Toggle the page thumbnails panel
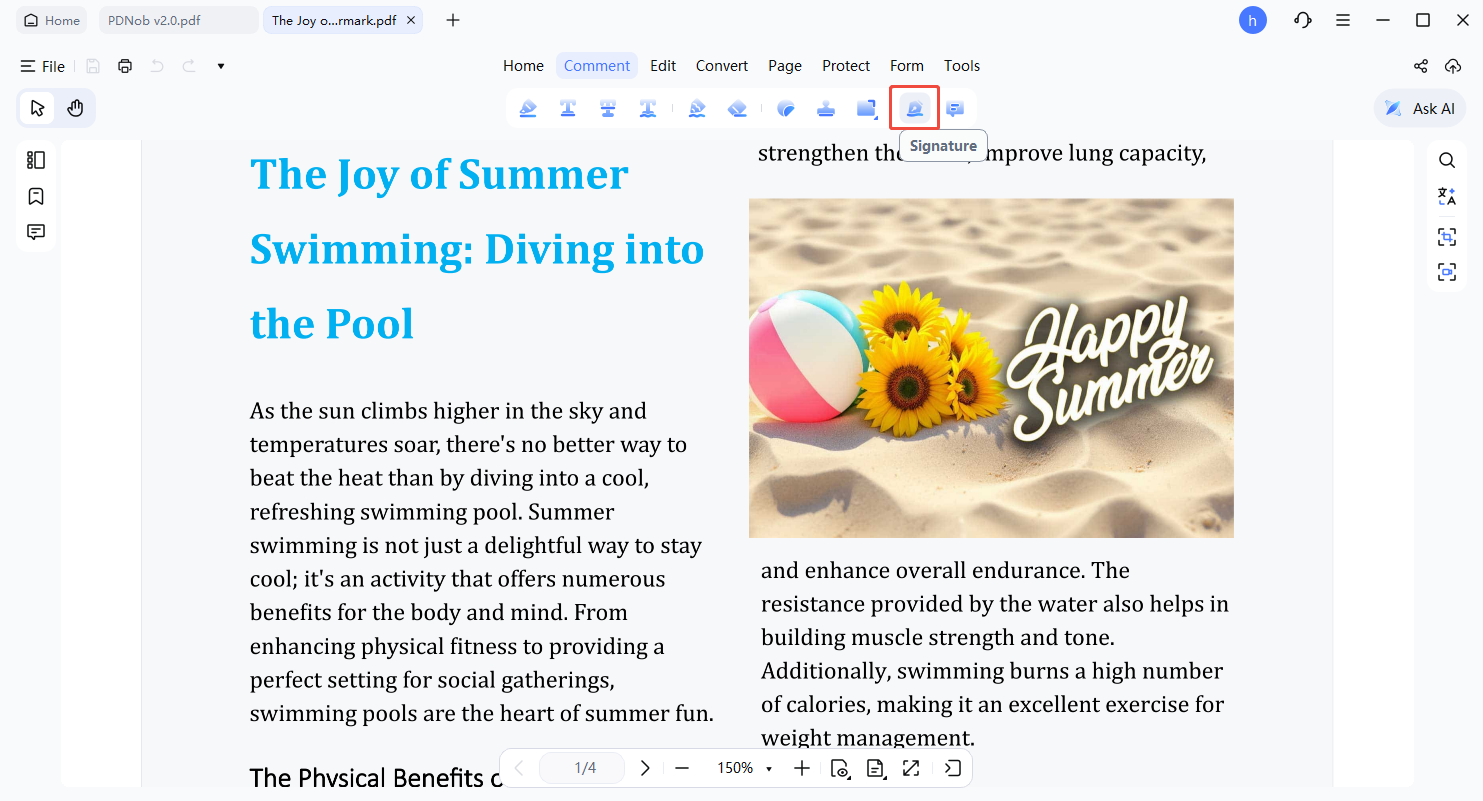This screenshot has width=1483, height=801. pos(36,160)
